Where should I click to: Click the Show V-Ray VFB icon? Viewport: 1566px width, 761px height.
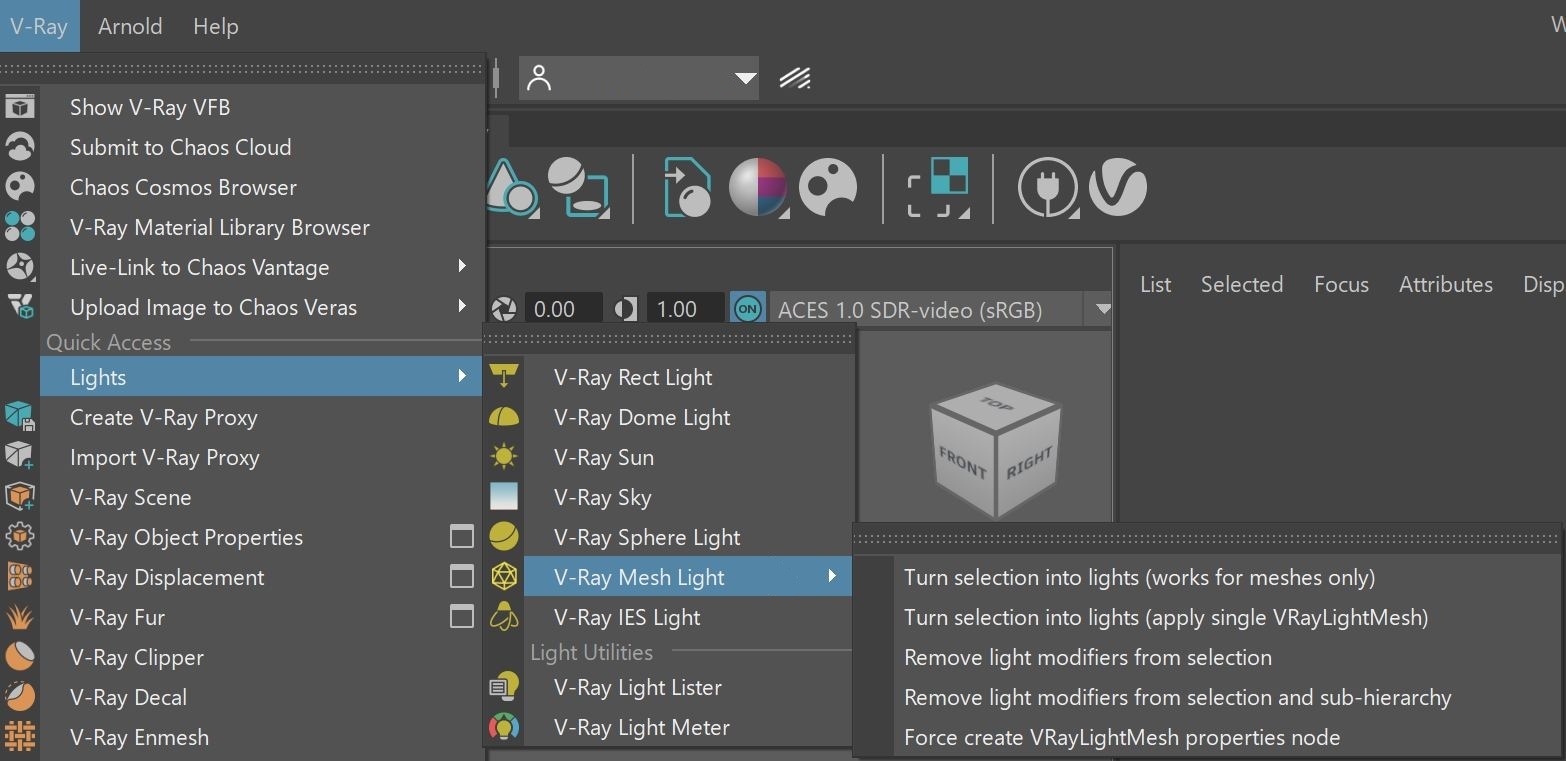20,106
